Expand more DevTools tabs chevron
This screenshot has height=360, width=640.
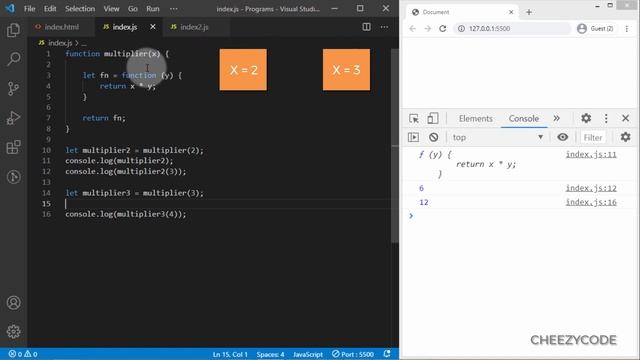(x=556, y=118)
